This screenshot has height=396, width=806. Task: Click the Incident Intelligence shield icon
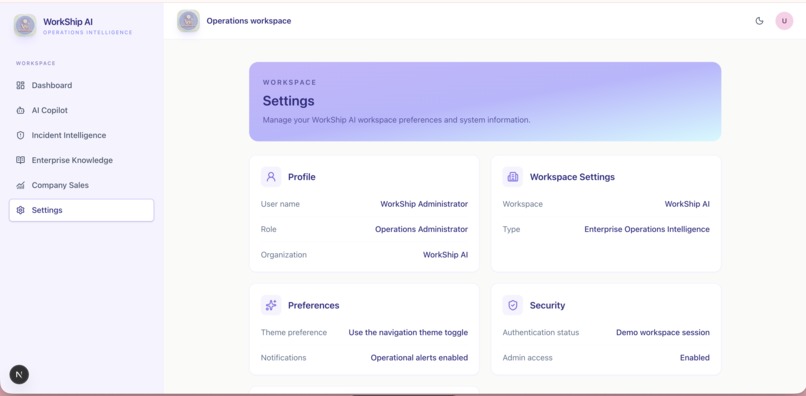pos(21,135)
